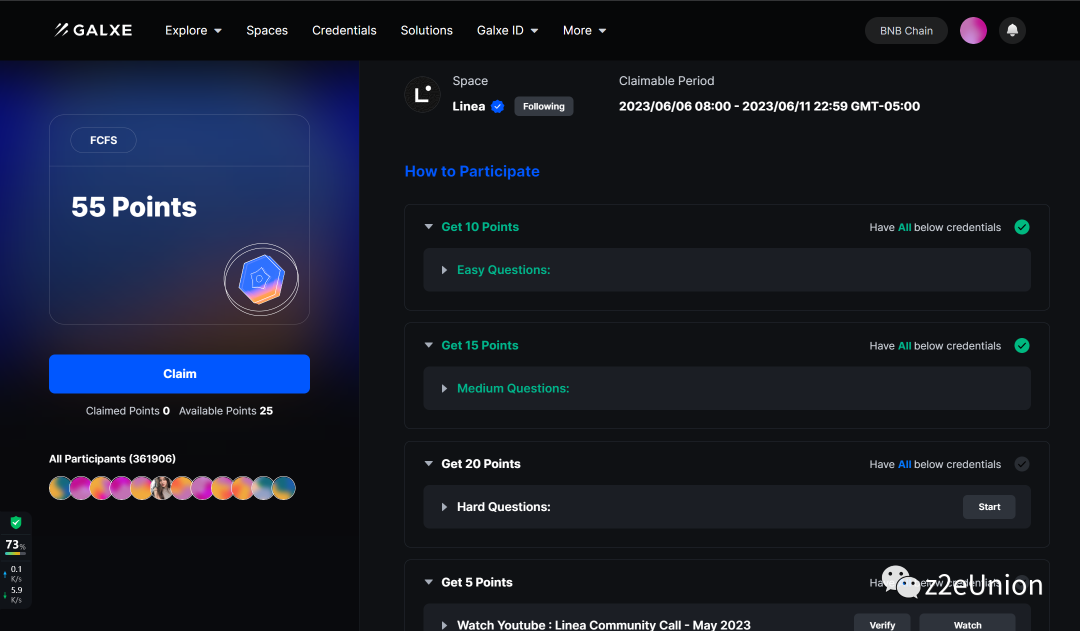Screen dimensions: 1080x631
Task: Click the BNB Chain network selector
Action: tap(905, 31)
